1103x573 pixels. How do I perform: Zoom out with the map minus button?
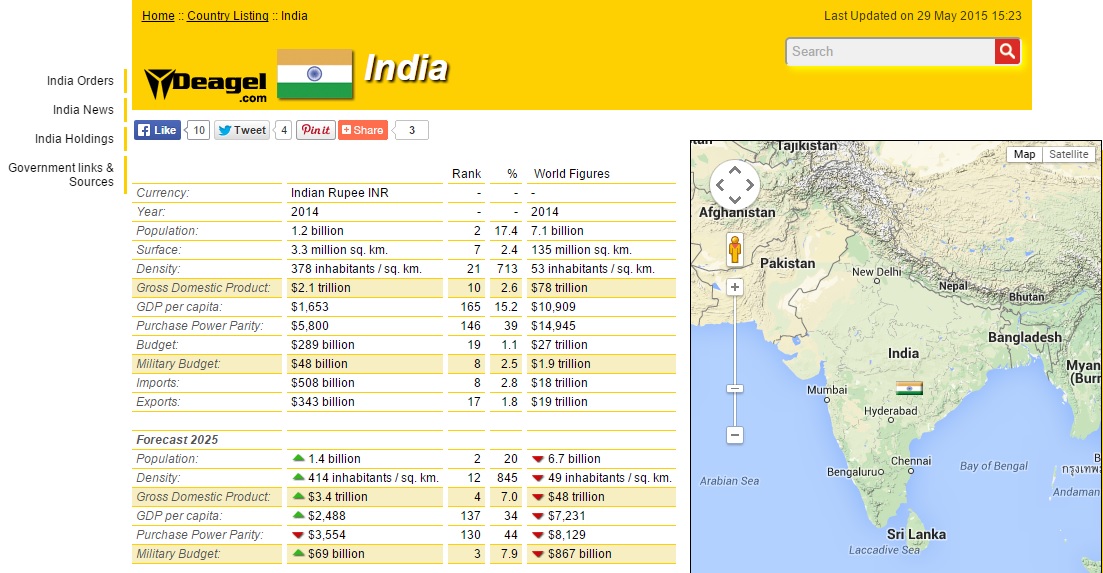tap(735, 435)
